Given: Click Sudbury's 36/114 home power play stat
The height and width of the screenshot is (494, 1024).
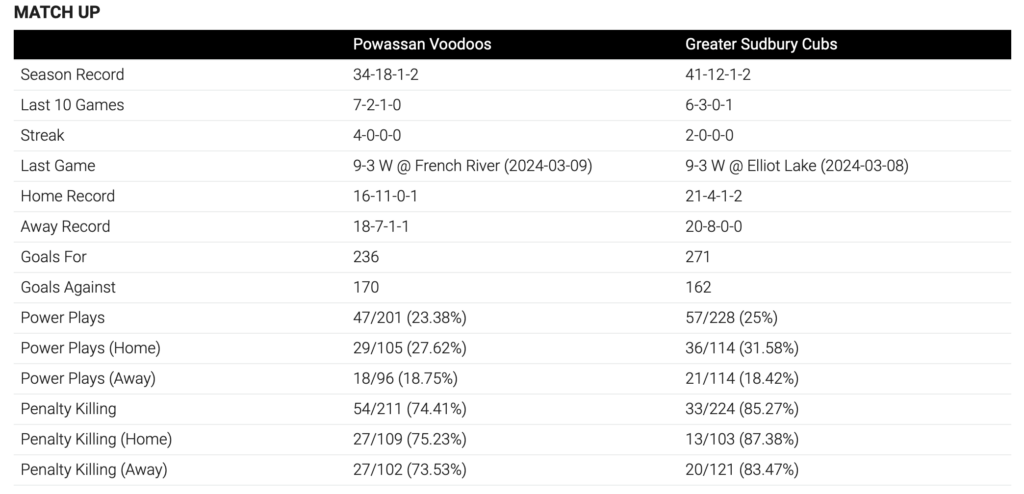Looking at the screenshot, I should point(742,348).
